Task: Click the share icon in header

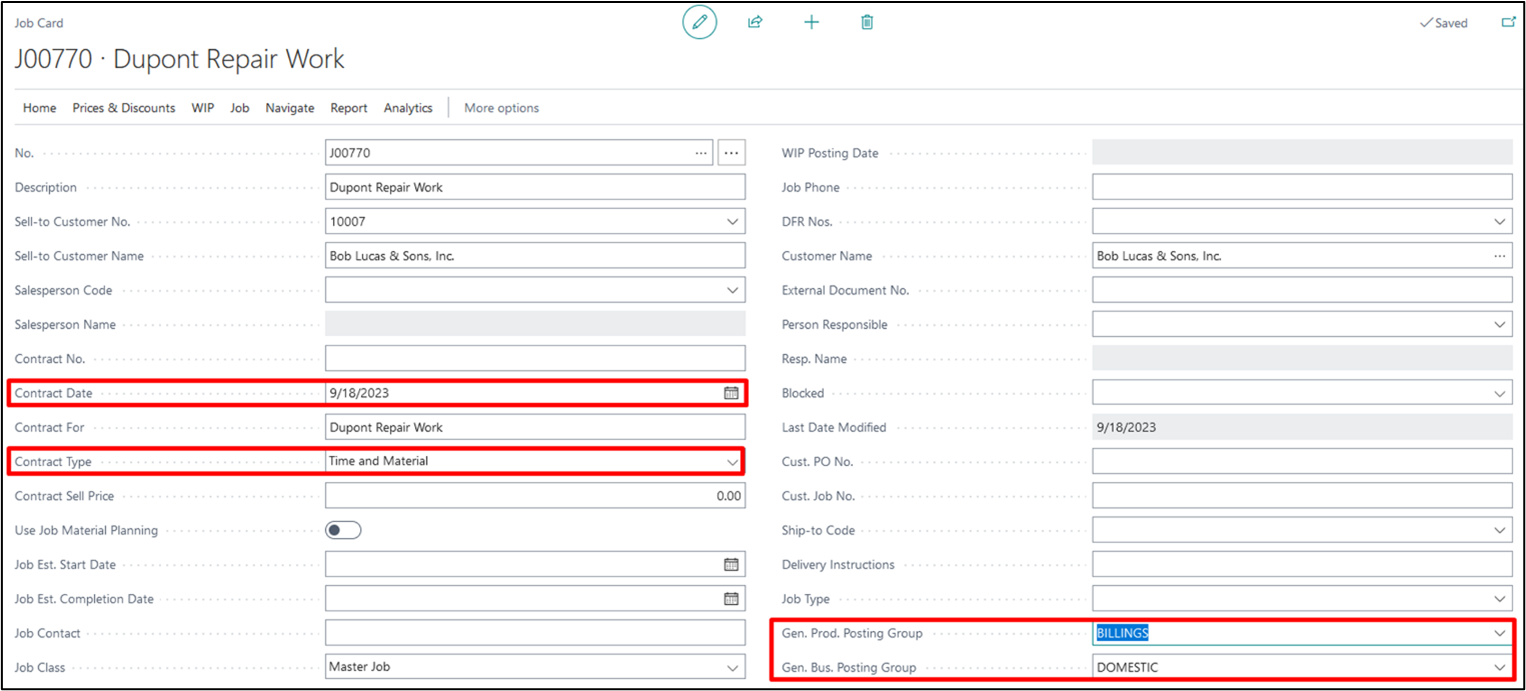Action: (x=755, y=22)
